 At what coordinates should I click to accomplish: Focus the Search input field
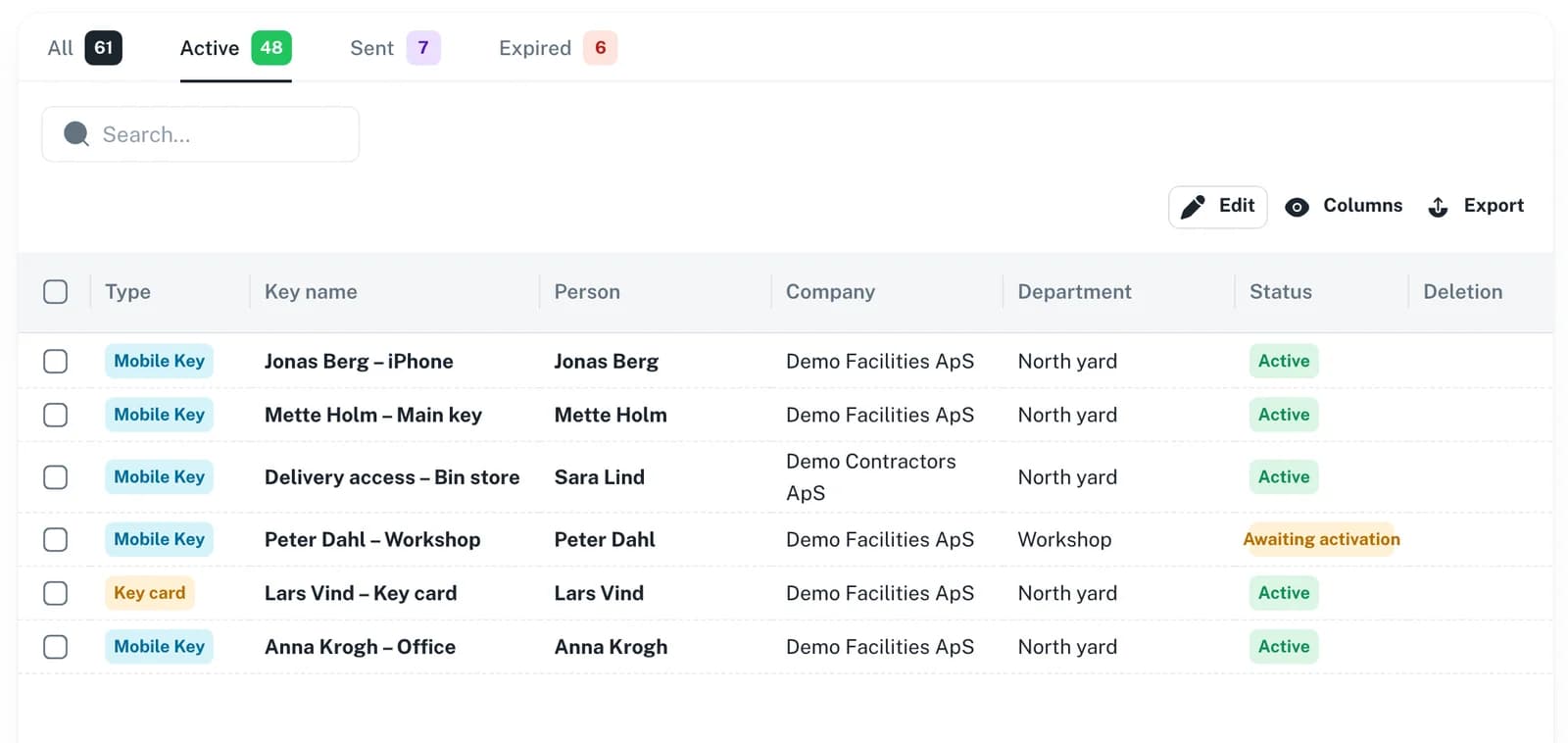tap(200, 134)
